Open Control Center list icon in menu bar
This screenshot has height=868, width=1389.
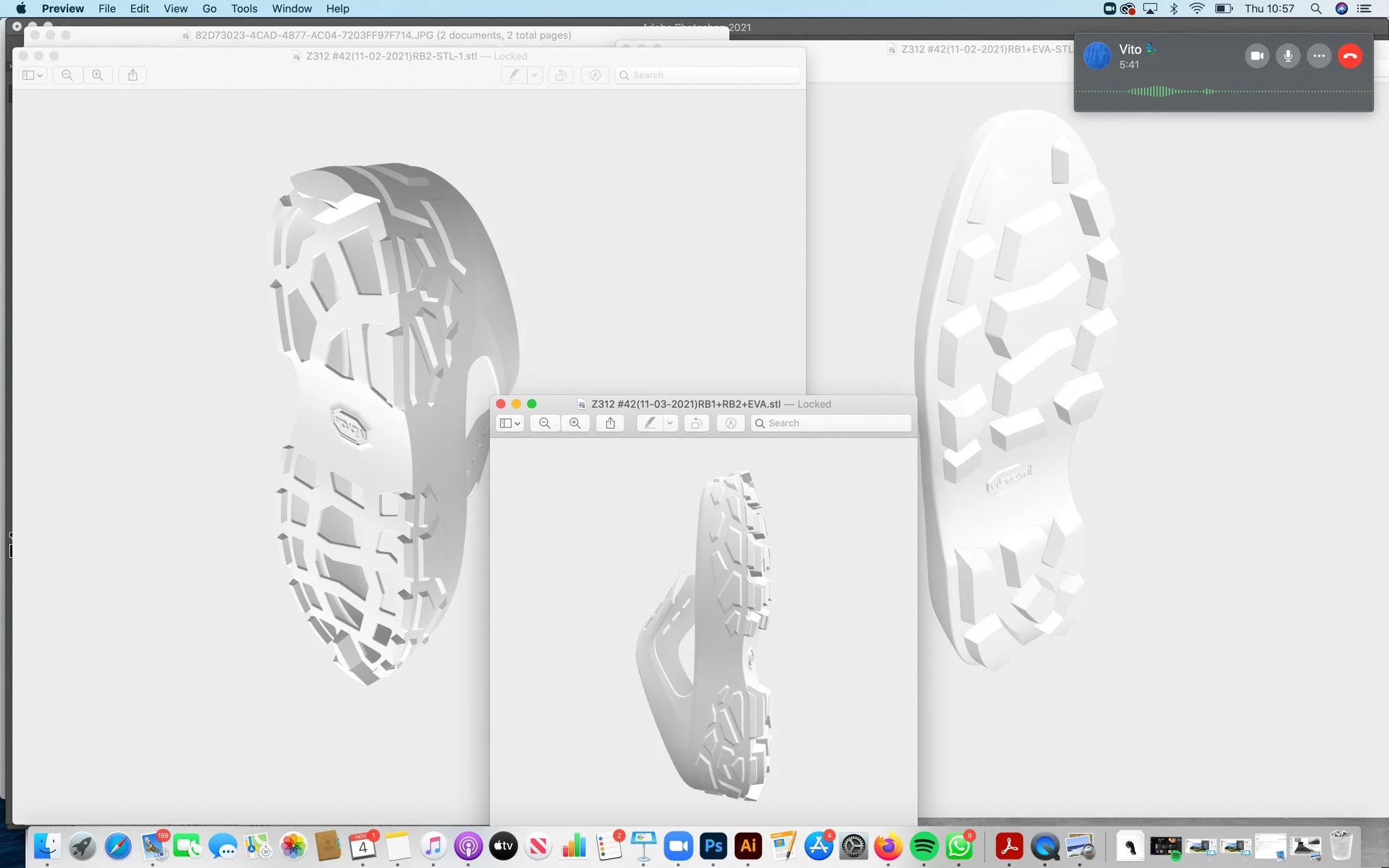point(1364,8)
